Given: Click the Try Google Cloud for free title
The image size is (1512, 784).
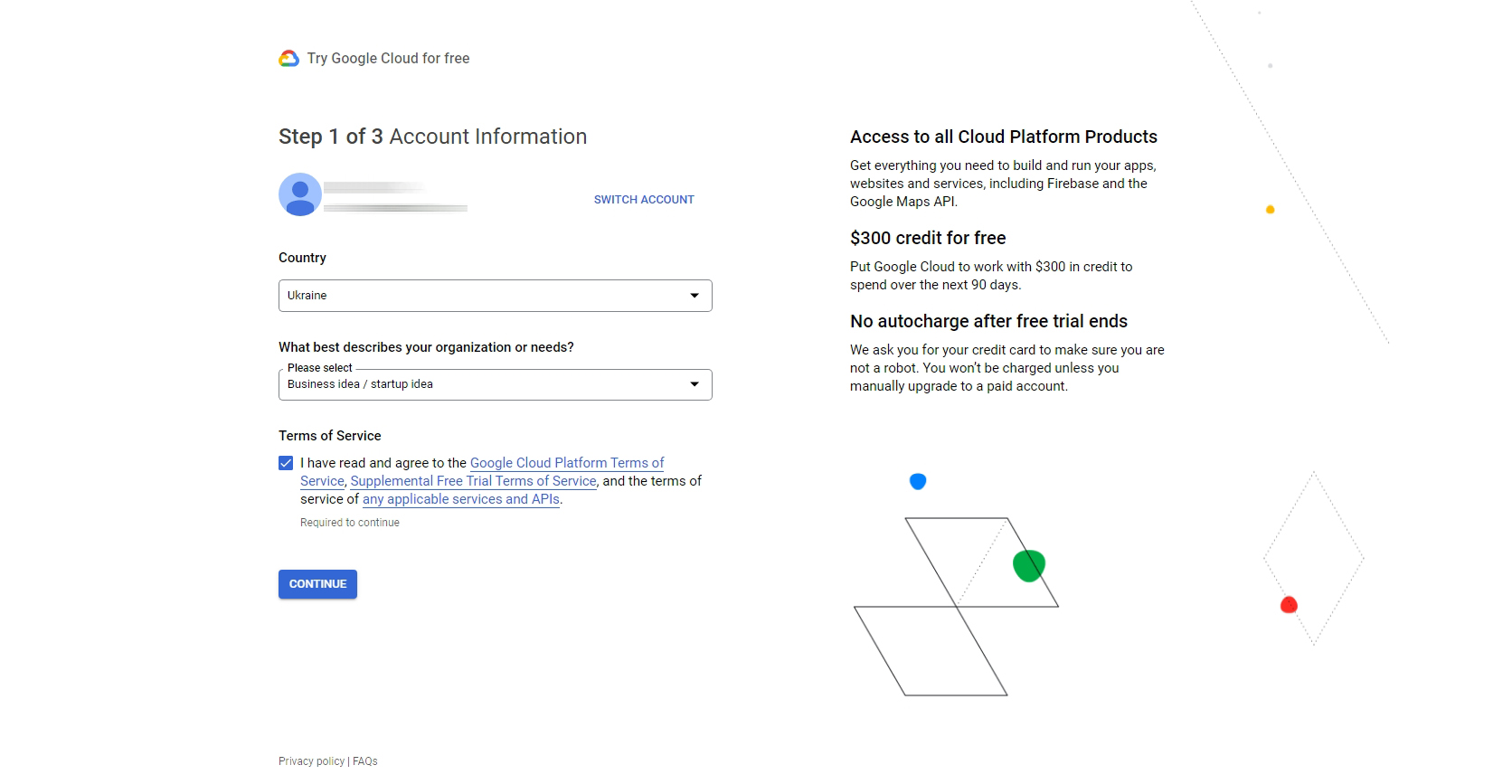Looking at the screenshot, I should 388,59.
